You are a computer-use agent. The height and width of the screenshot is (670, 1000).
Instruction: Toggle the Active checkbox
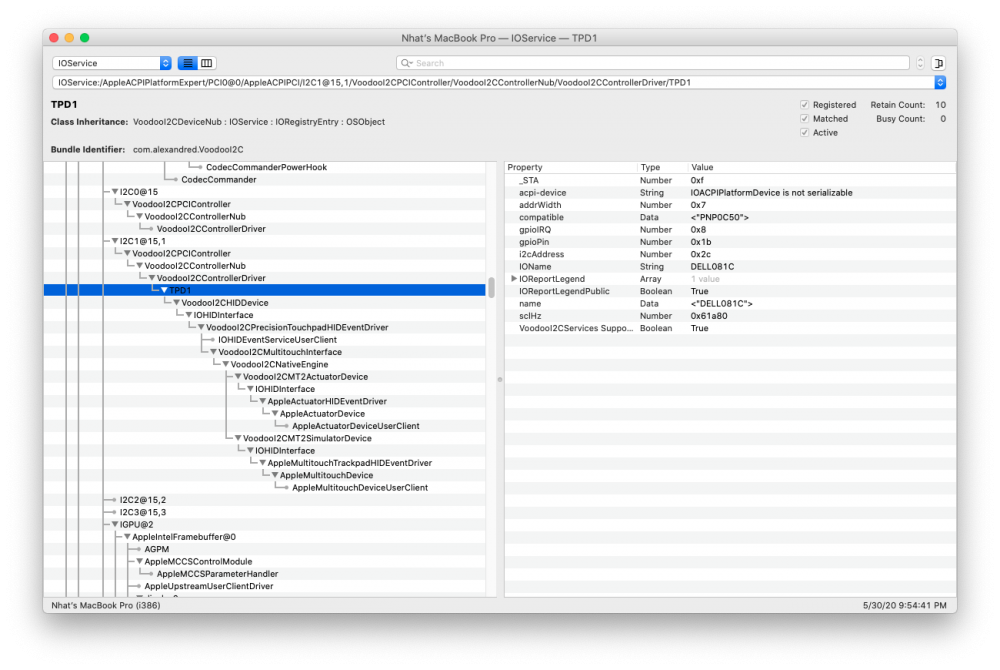pos(805,133)
